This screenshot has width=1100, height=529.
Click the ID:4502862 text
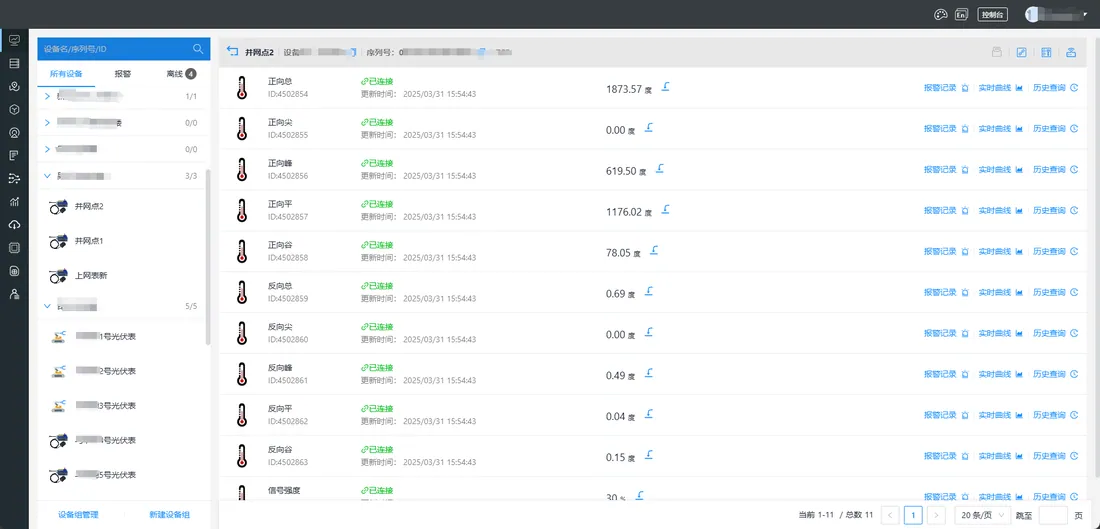(x=288, y=421)
